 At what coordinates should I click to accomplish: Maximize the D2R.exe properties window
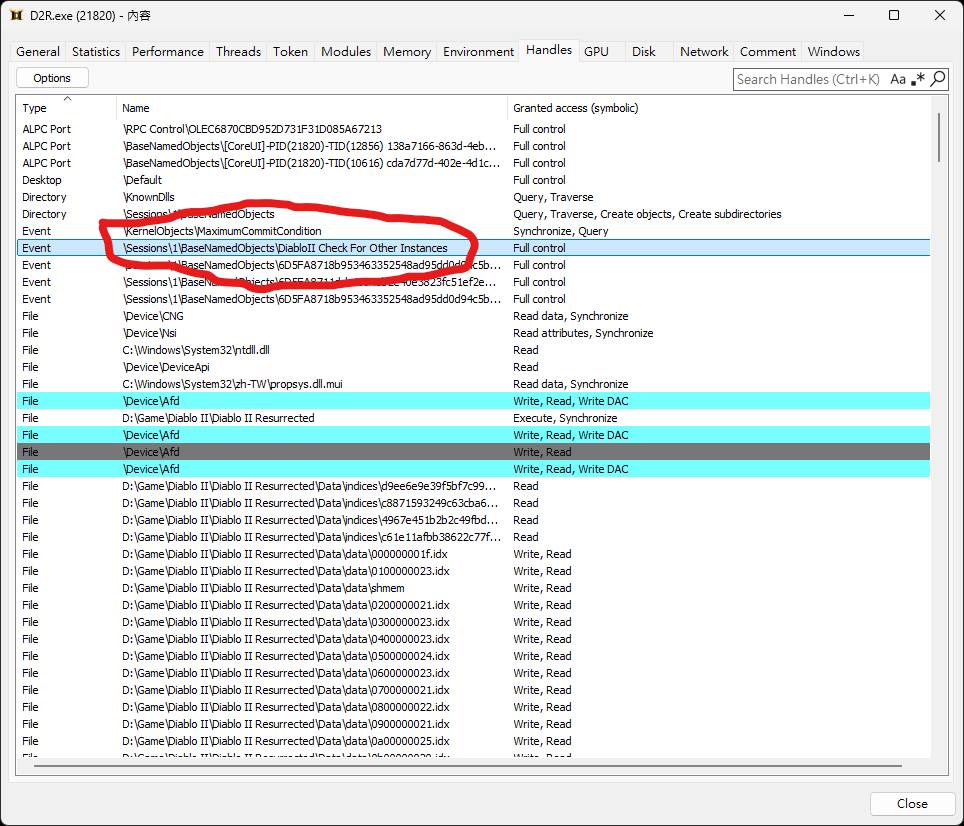894,15
